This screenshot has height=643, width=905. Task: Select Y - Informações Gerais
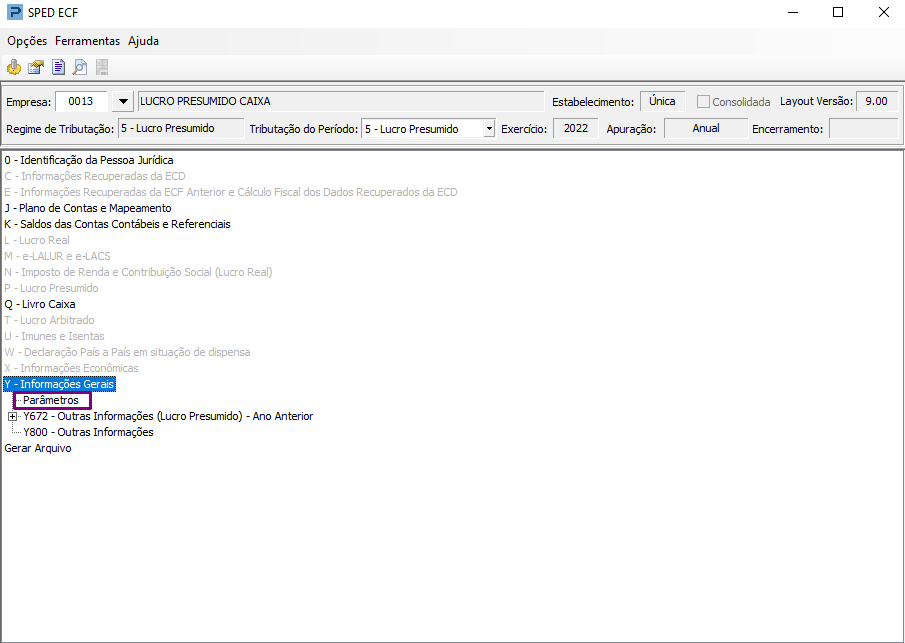coord(59,384)
